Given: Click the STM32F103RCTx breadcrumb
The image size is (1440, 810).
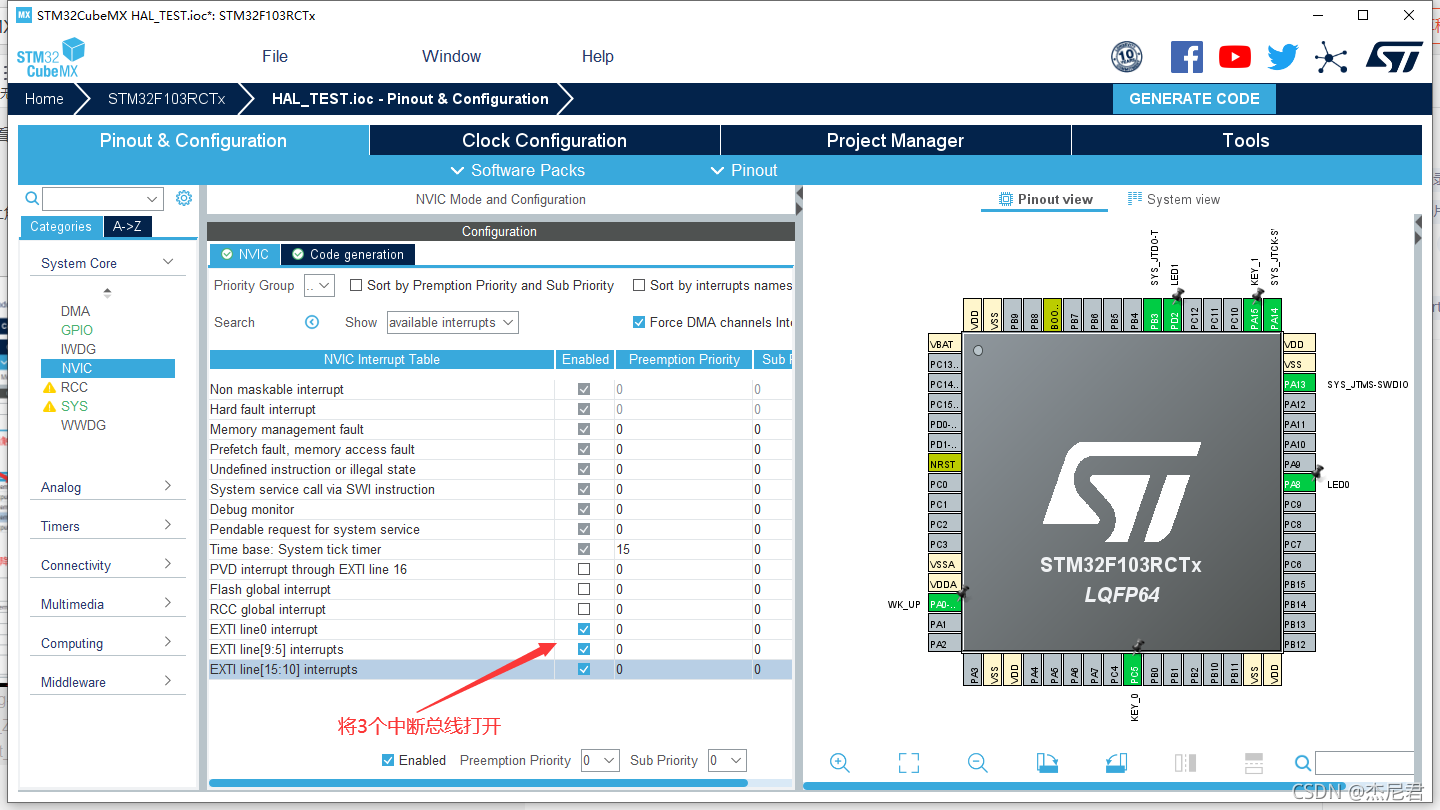Looking at the screenshot, I should click(167, 99).
